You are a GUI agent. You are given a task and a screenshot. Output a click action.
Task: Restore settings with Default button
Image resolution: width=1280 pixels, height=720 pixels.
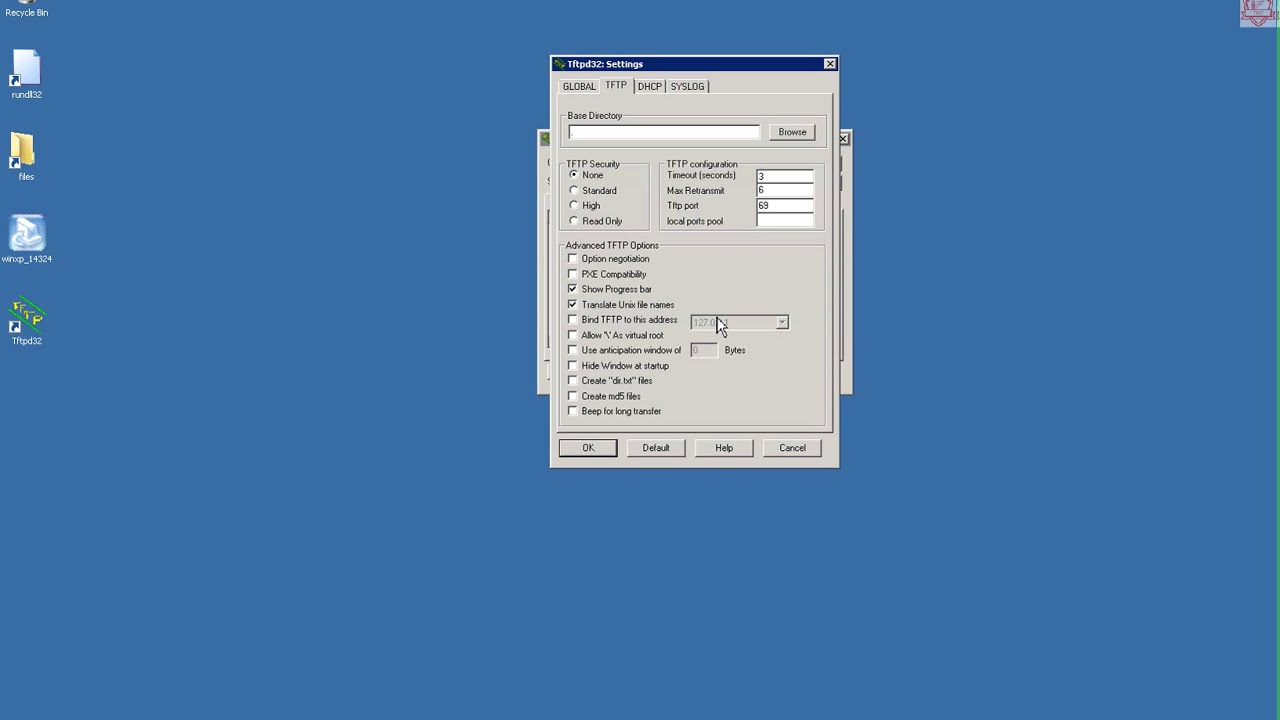(656, 448)
